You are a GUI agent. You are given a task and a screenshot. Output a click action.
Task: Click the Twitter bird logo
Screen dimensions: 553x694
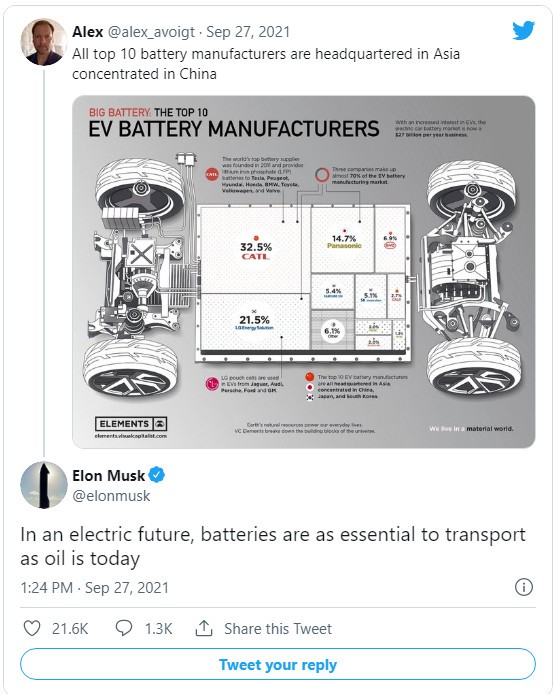[523, 31]
